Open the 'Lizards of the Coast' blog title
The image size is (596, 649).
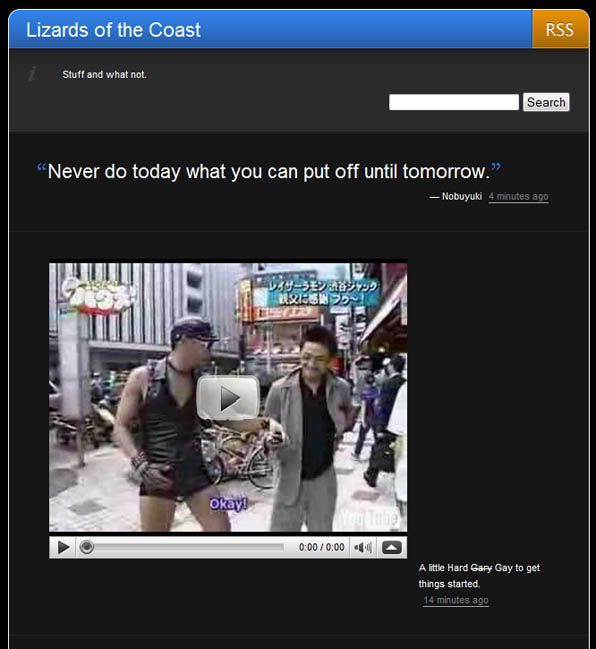tap(113, 30)
